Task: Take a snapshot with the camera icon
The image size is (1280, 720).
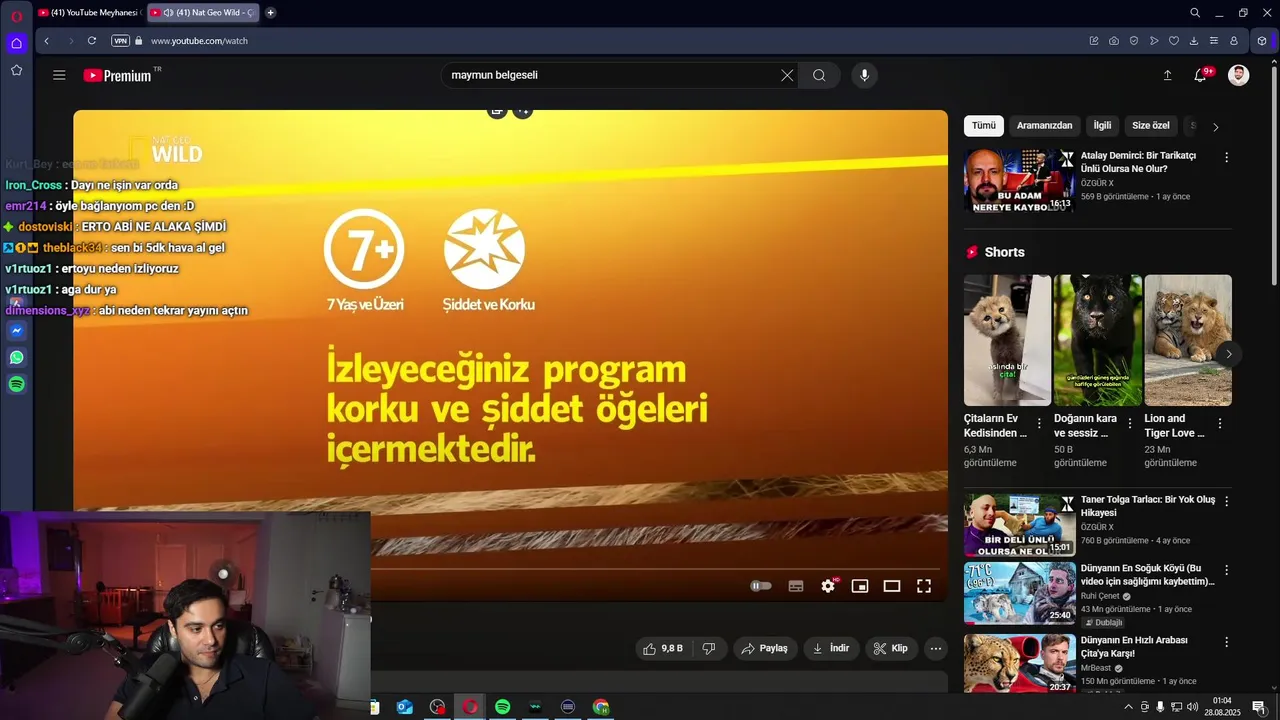Action: coord(1114,41)
